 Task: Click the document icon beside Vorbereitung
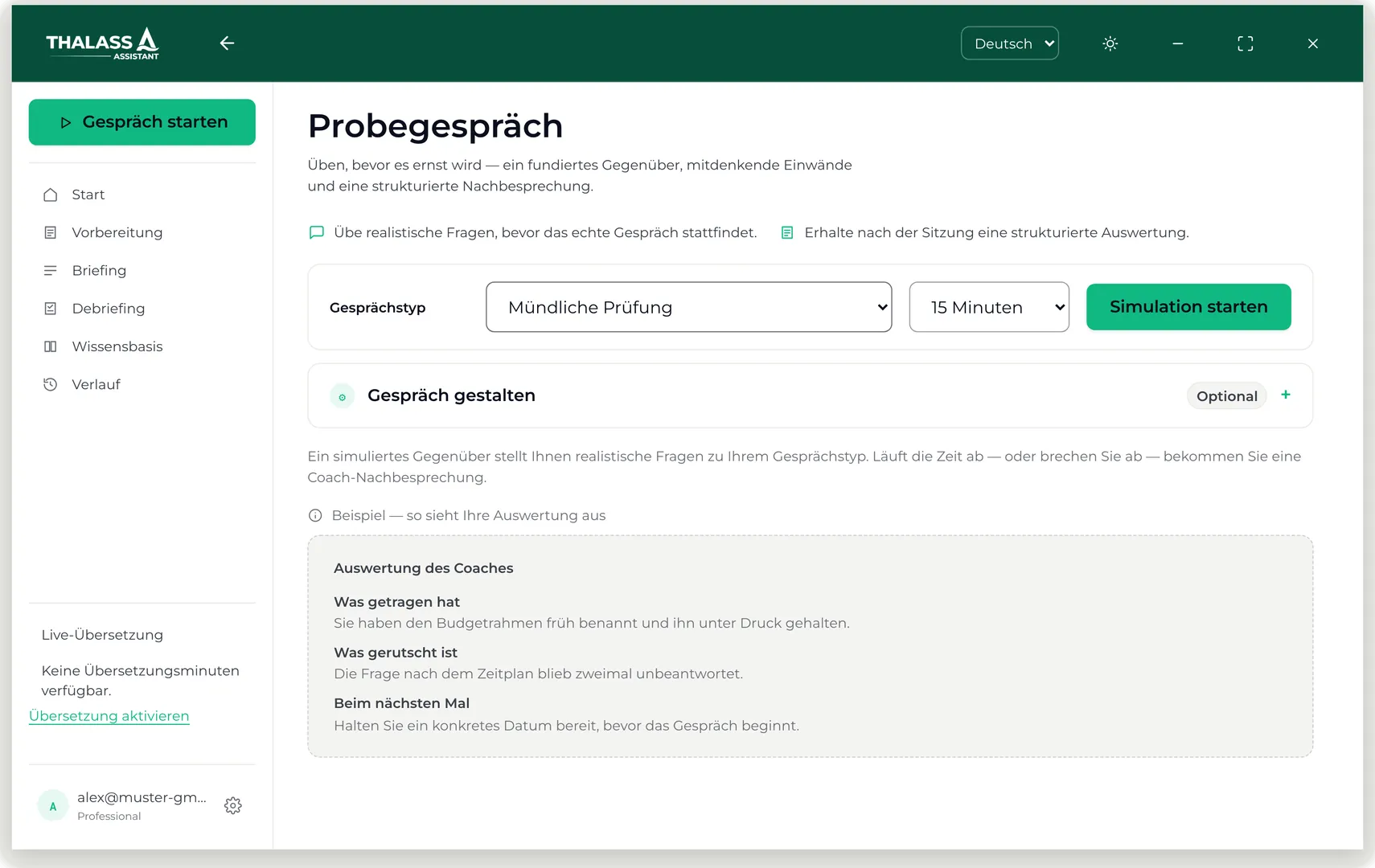coord(51,232)
